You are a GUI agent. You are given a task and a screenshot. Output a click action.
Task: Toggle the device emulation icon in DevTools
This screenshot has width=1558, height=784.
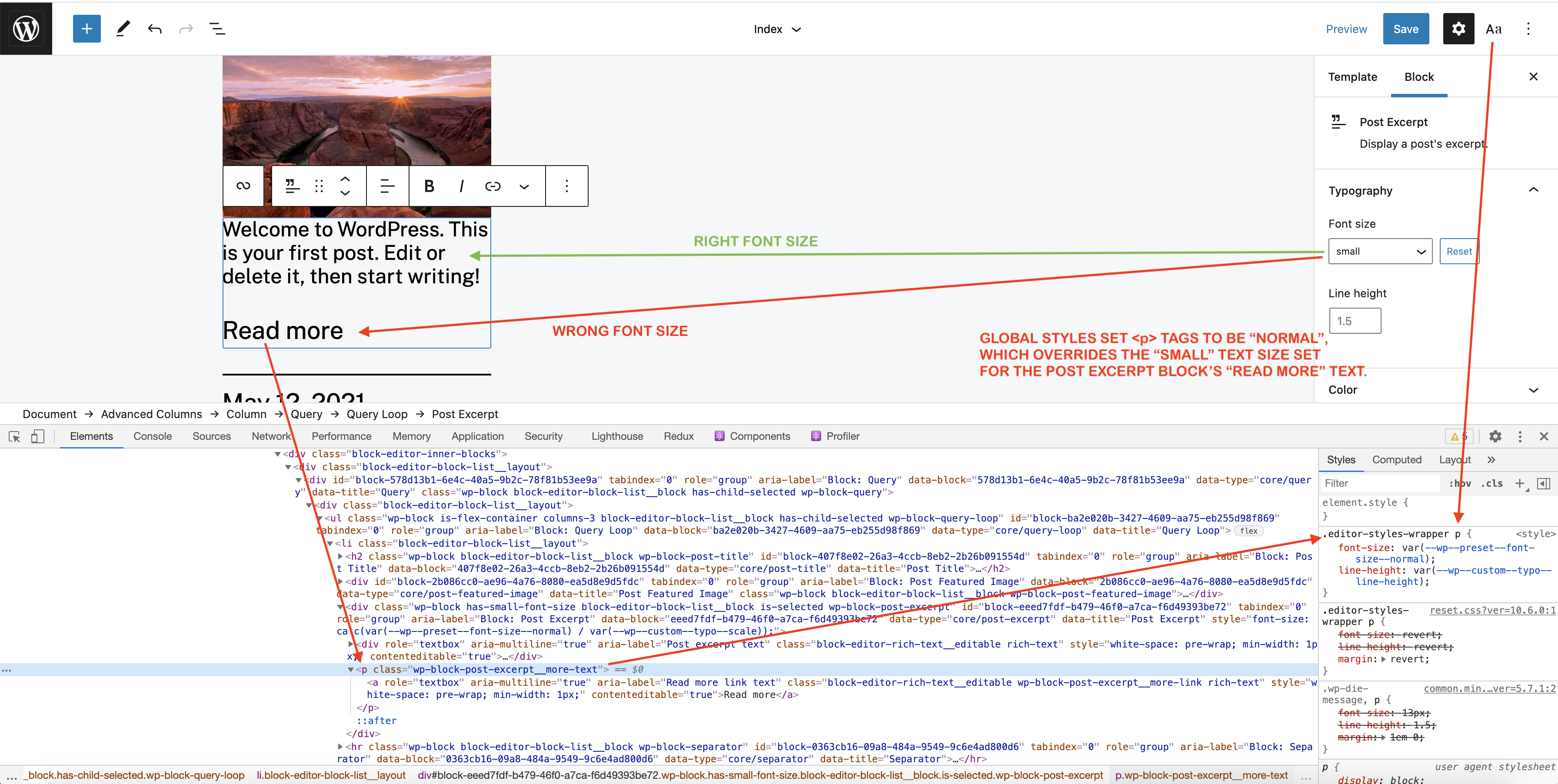coord(37,436)
